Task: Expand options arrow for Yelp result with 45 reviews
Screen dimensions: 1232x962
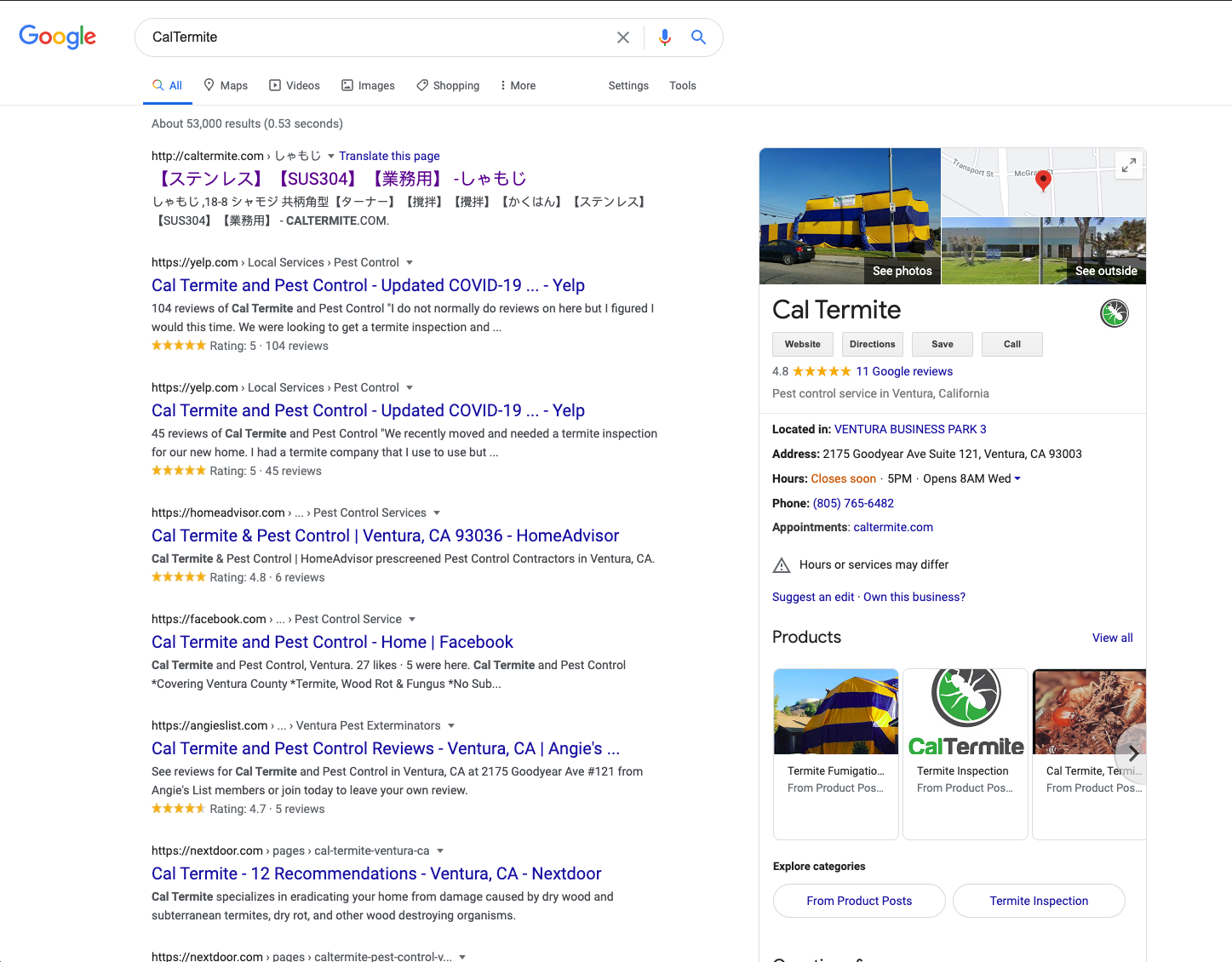Action: [x=410, y=387]
